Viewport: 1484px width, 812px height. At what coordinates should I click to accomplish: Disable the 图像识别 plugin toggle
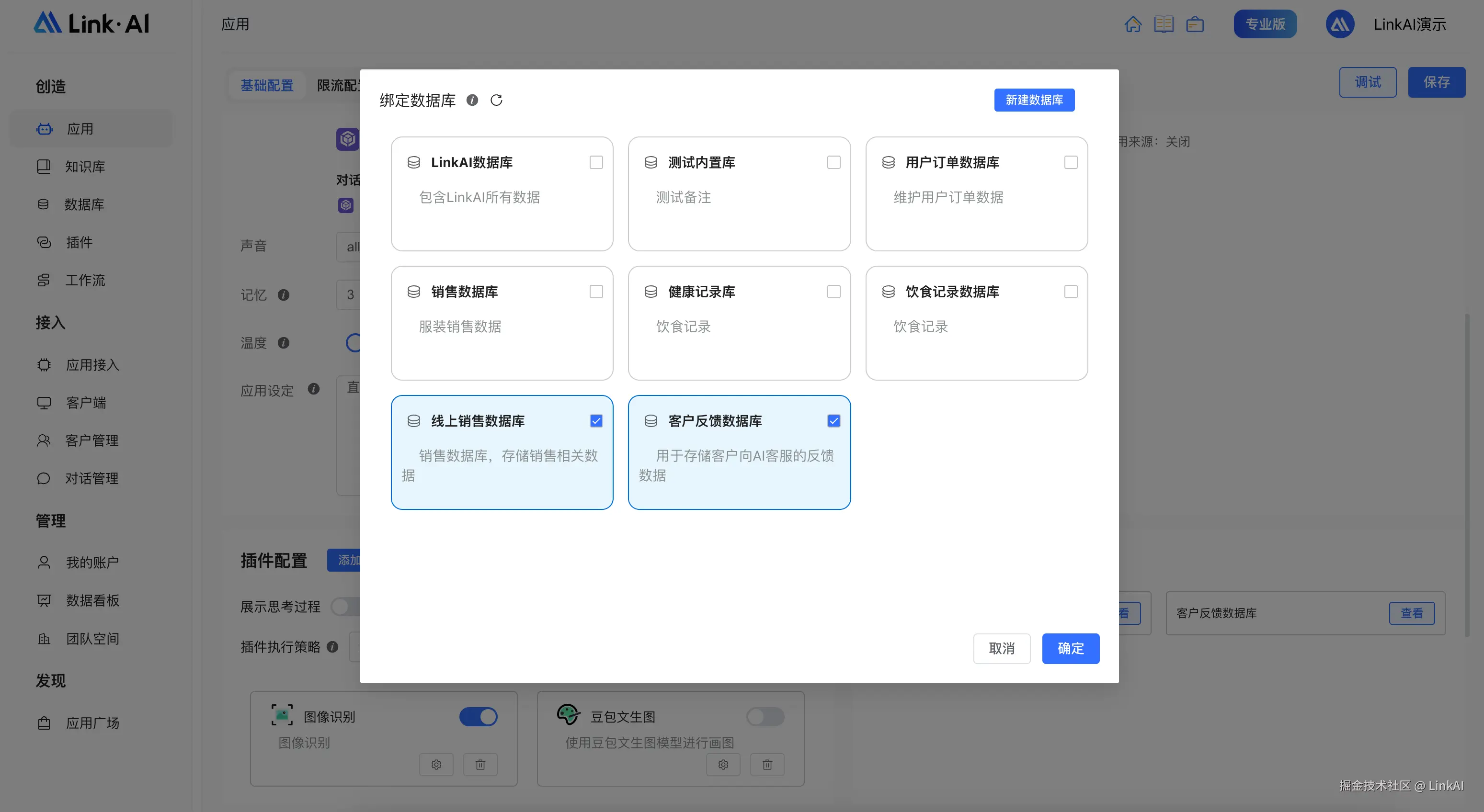click(x=478, y=716)
